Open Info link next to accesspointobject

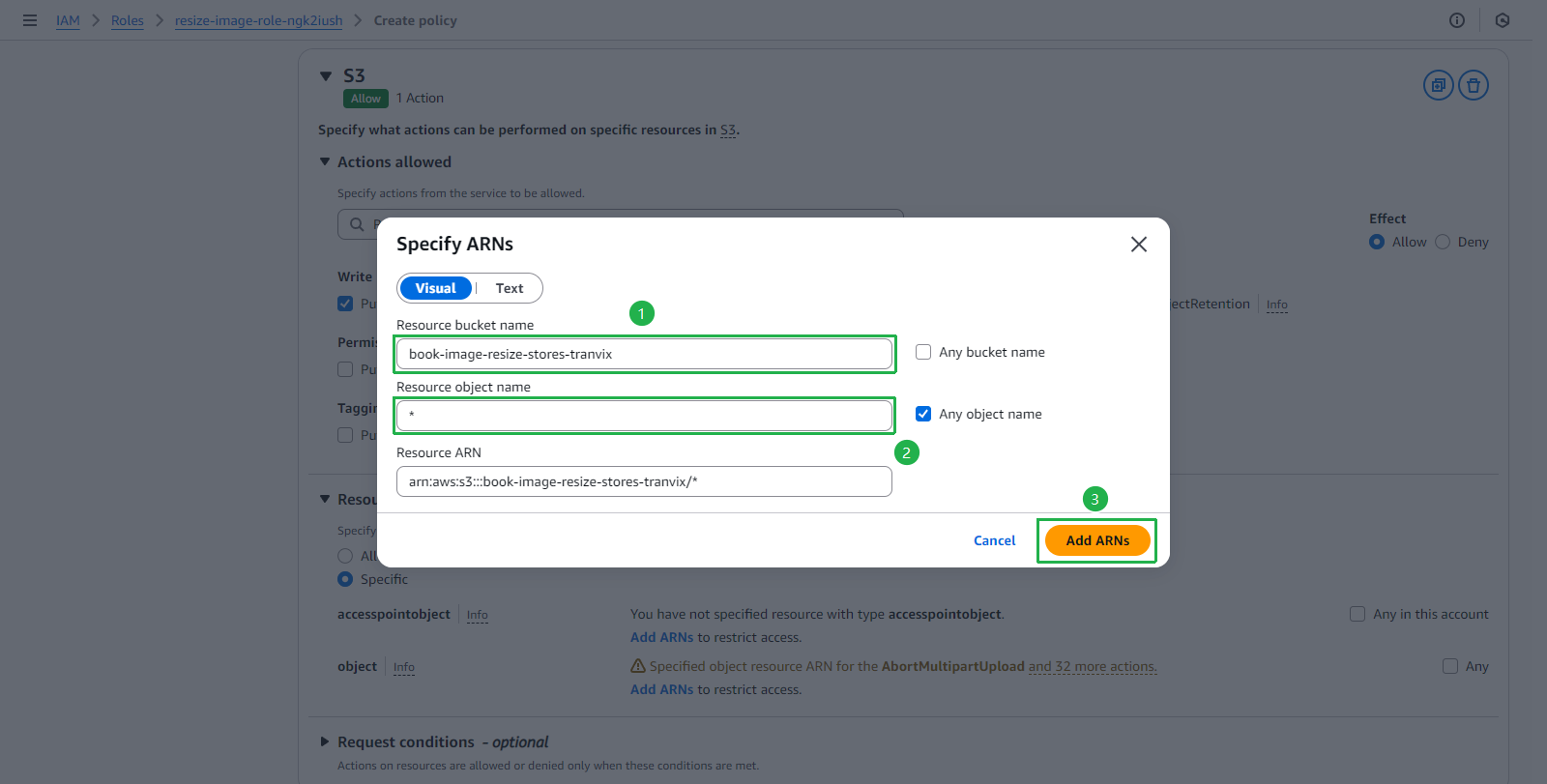[x=478, y=615]
